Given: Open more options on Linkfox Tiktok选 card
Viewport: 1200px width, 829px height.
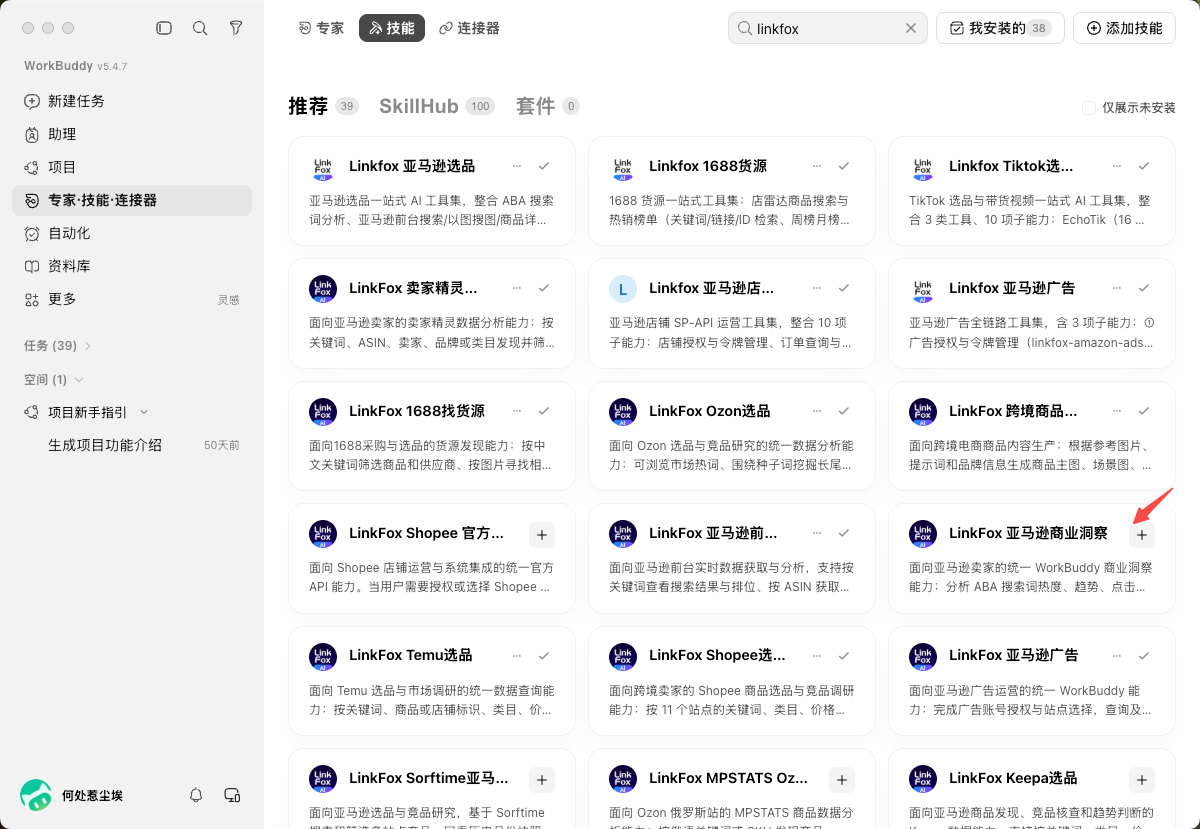Looking at the screenshot, I should (1117, 166).
